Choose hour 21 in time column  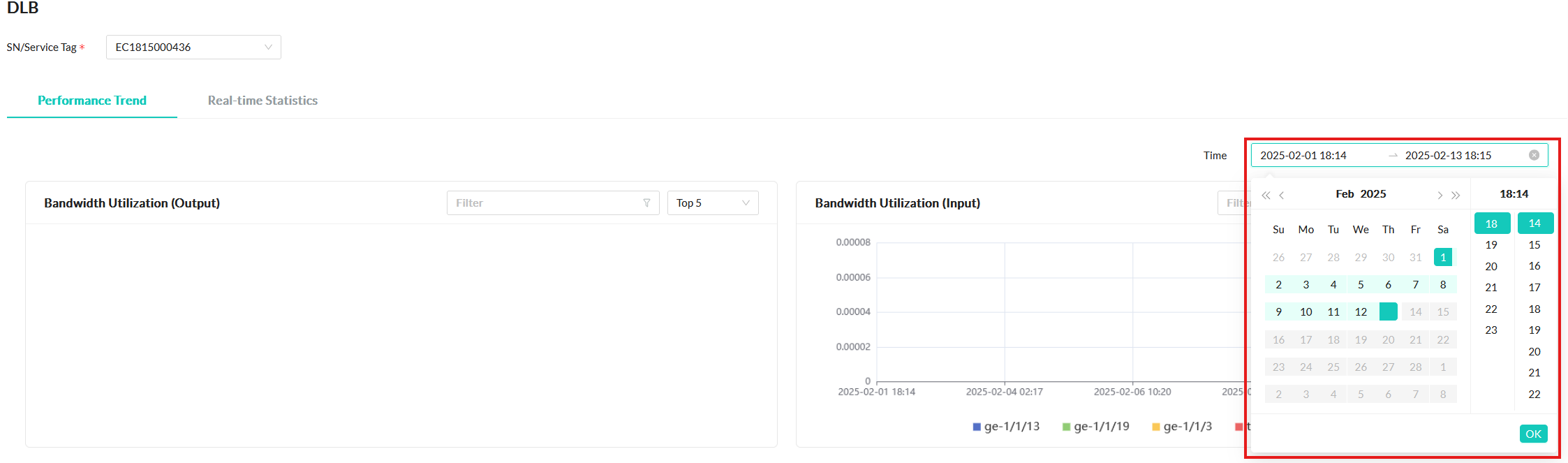coord(1491,288)
